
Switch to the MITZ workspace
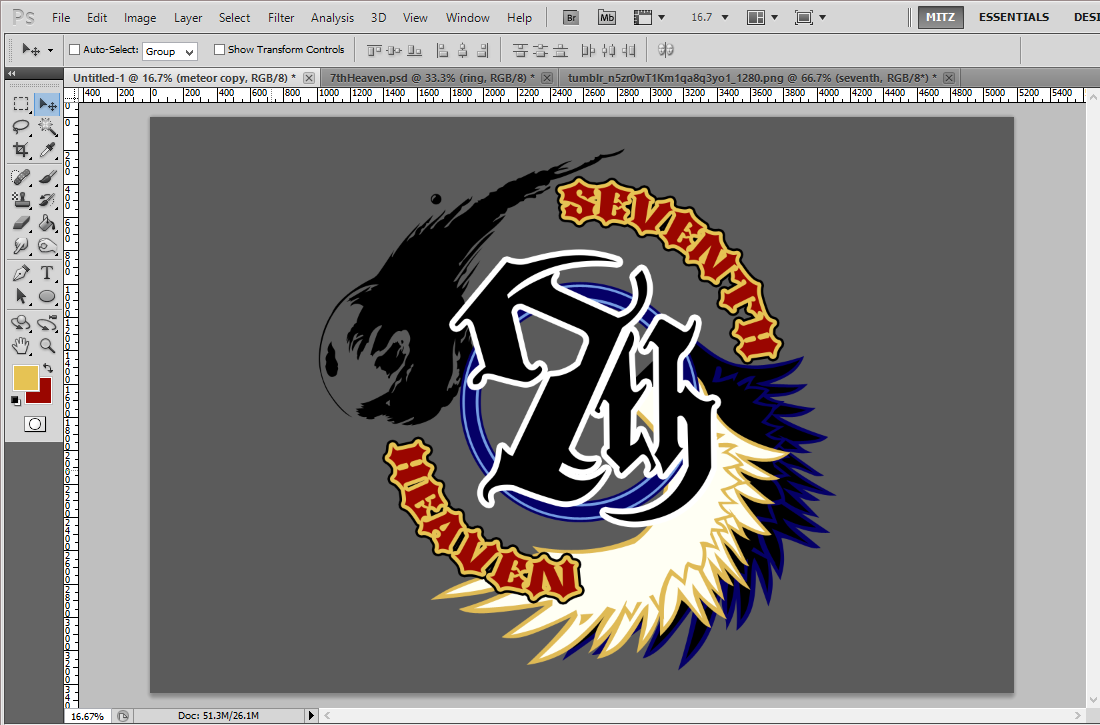tap(940, 17)
